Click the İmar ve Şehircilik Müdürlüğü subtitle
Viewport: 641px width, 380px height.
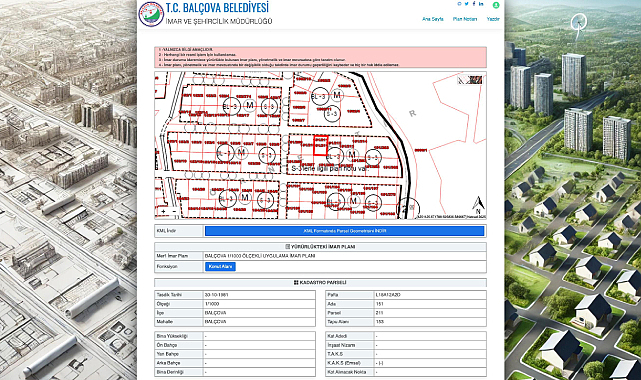pyautogui.click(x=219, y=21)
